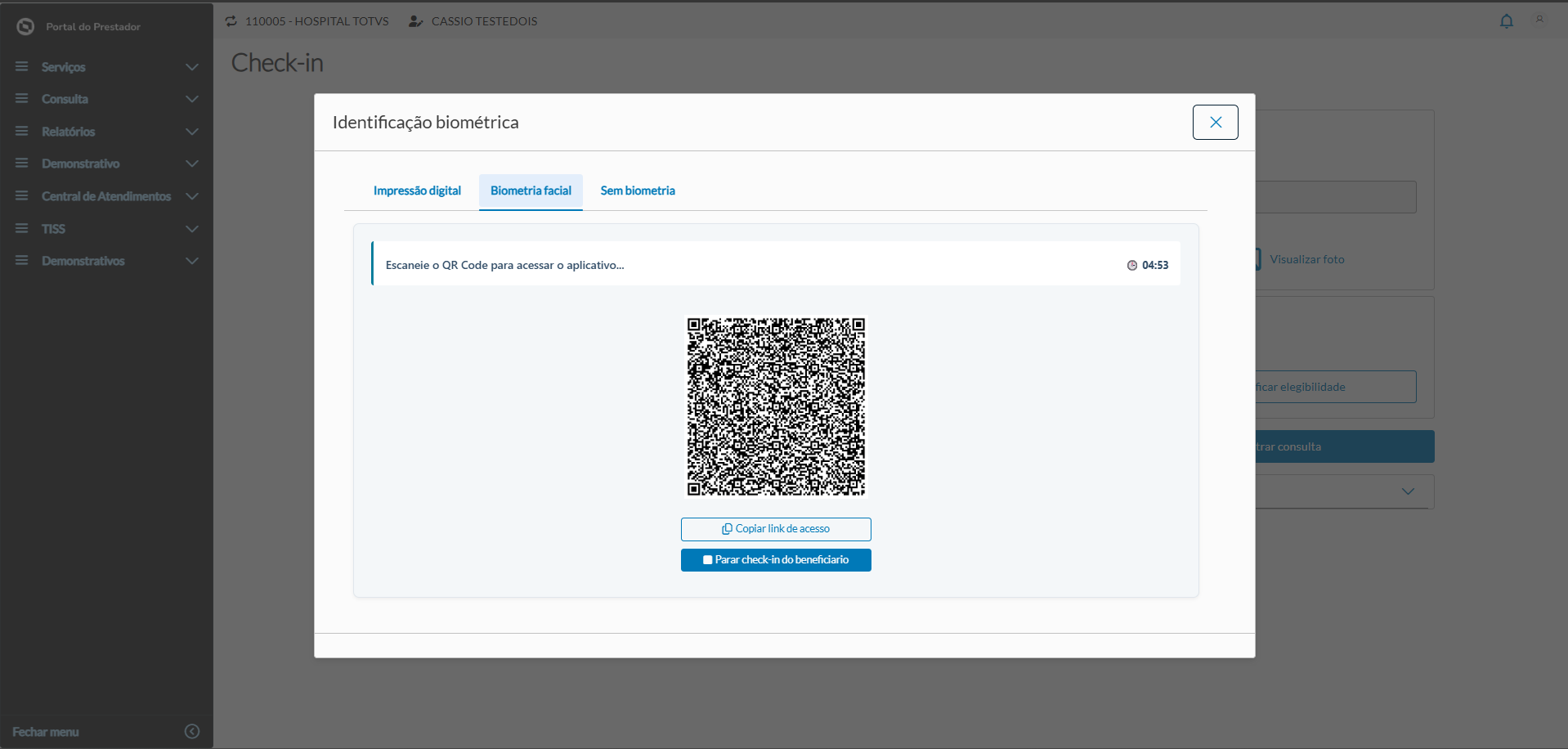
Task: Select the Biometria facial tab
Action: pyautogui.click(x=531, y=191)
